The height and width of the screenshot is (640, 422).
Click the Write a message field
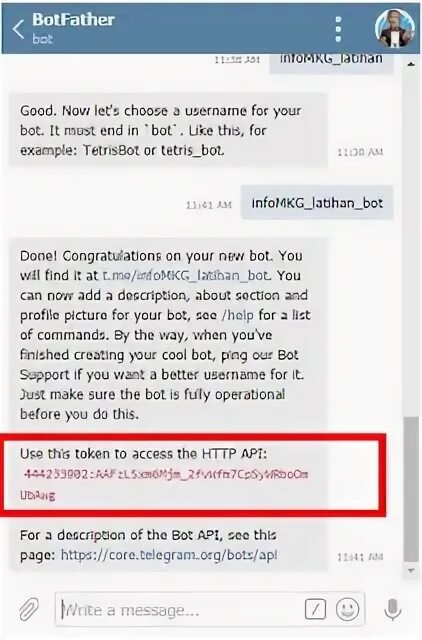[x=180, y=610]
